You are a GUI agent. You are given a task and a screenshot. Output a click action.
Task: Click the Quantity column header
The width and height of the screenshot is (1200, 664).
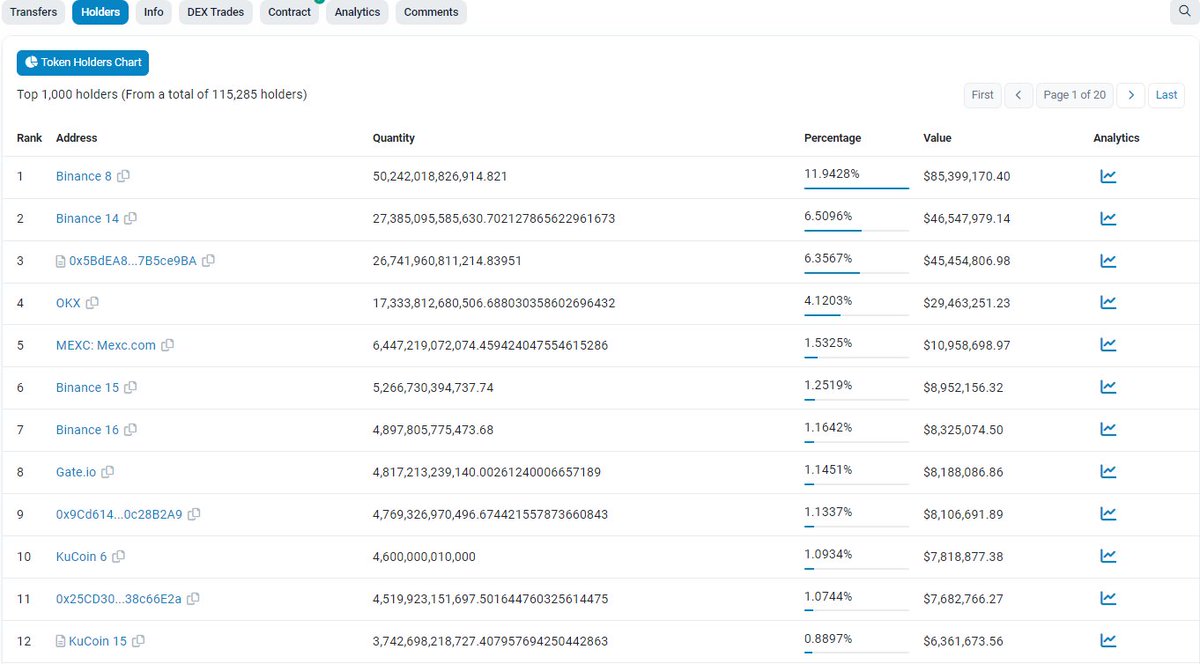[x=393, y=138]
